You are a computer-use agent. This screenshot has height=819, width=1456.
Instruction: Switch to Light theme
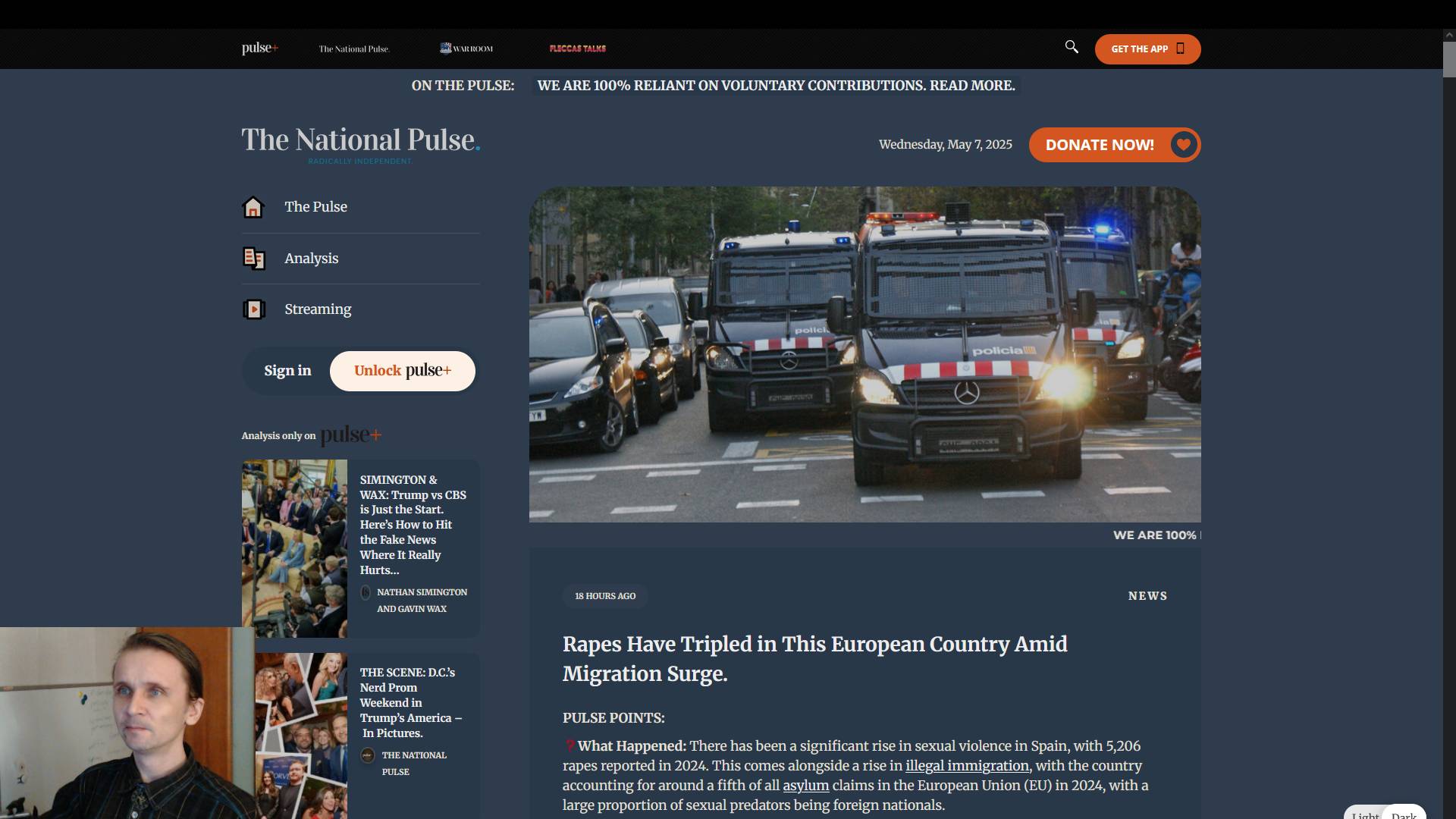tap(1365, 815)
